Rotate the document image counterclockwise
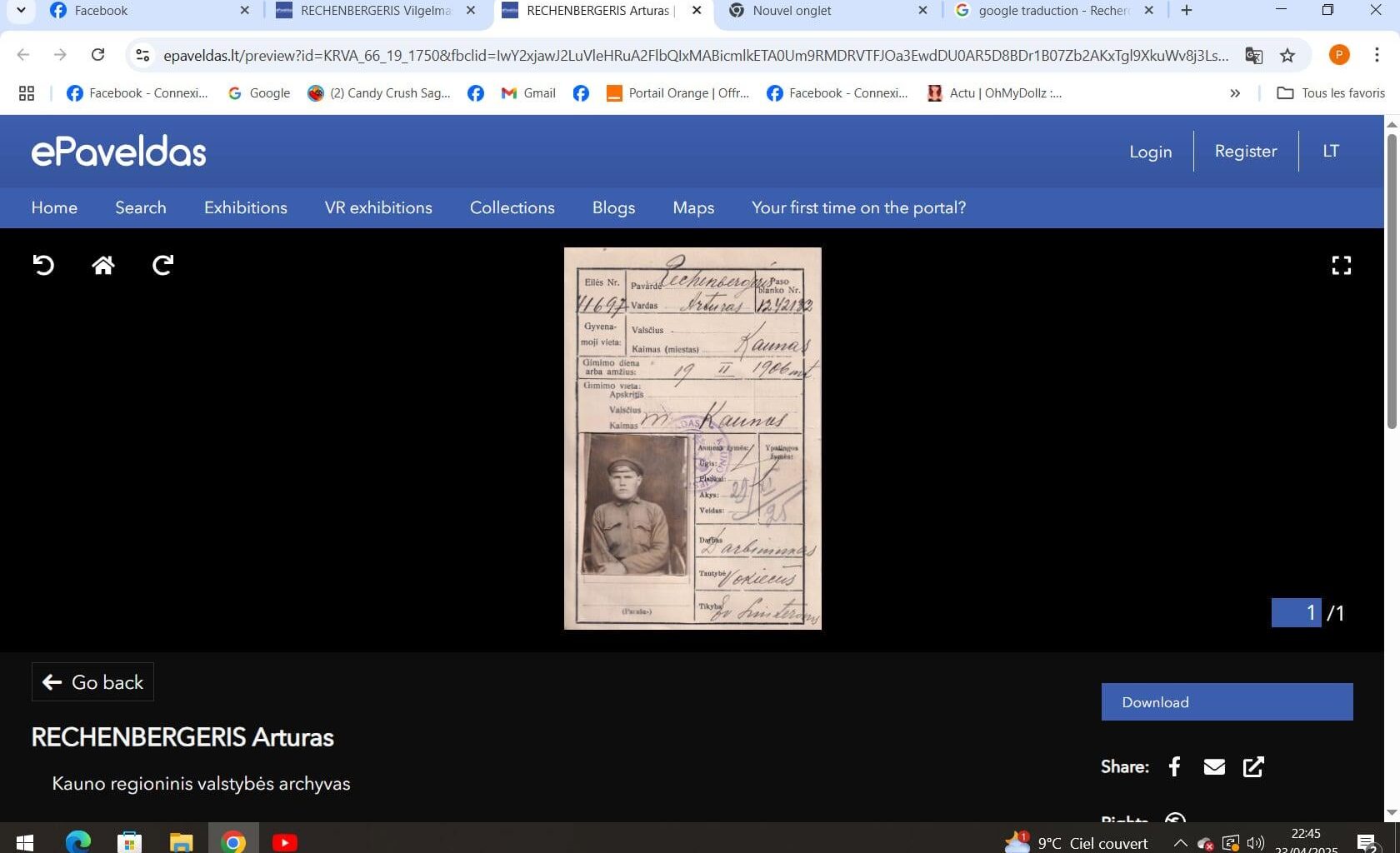 coord(43,265)
